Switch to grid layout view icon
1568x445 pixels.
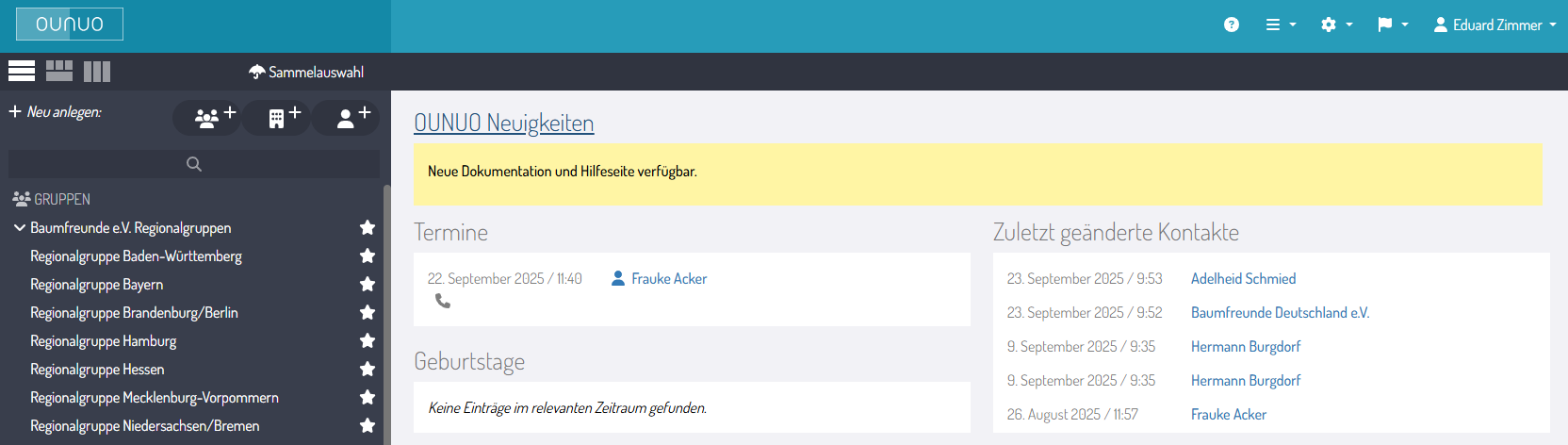pos(59,71)
